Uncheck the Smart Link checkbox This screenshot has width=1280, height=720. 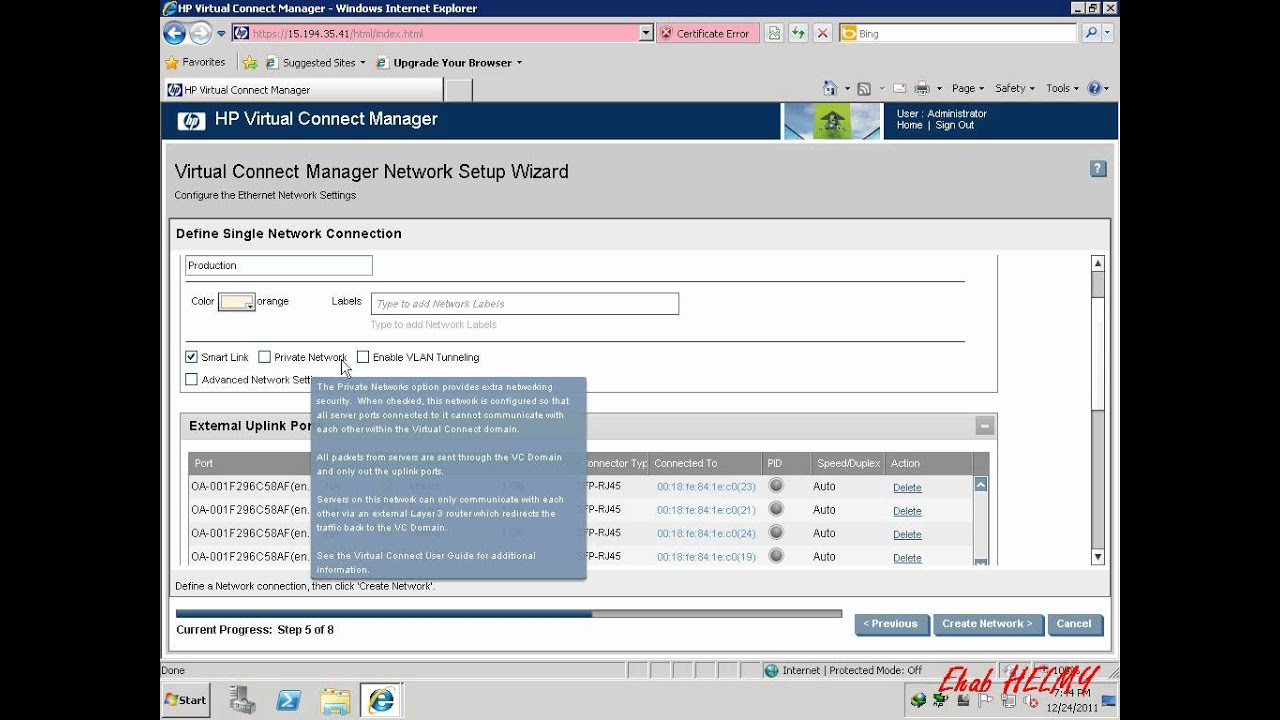[191, 357]
